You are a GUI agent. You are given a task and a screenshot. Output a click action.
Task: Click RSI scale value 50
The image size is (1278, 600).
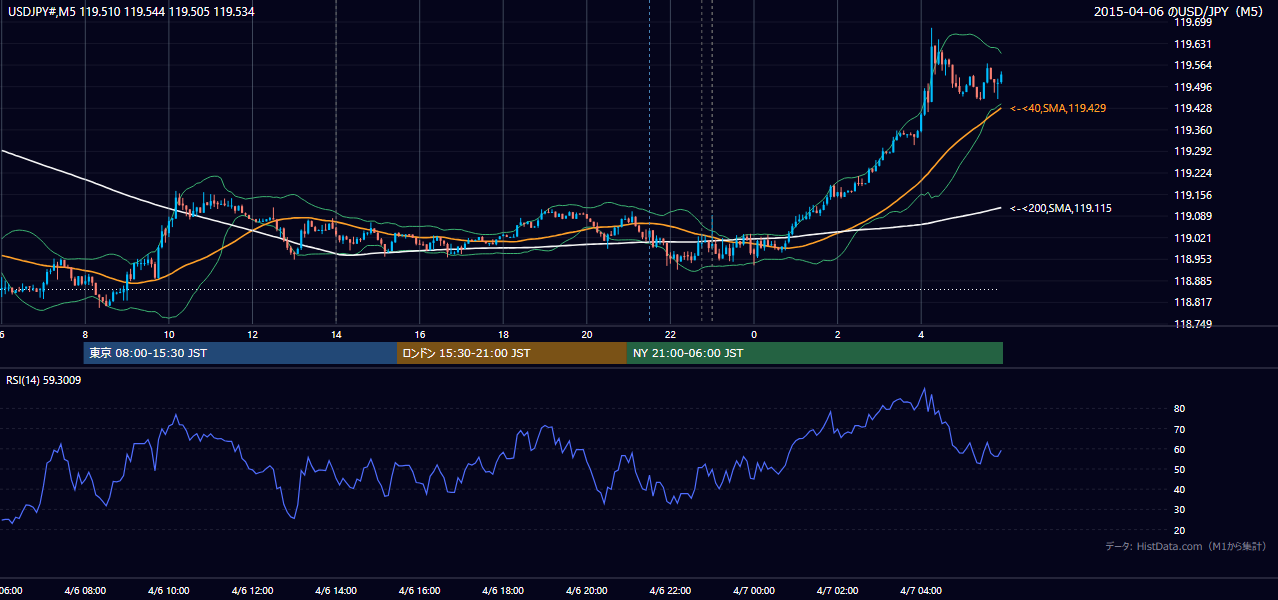[x=1180, y=470]
